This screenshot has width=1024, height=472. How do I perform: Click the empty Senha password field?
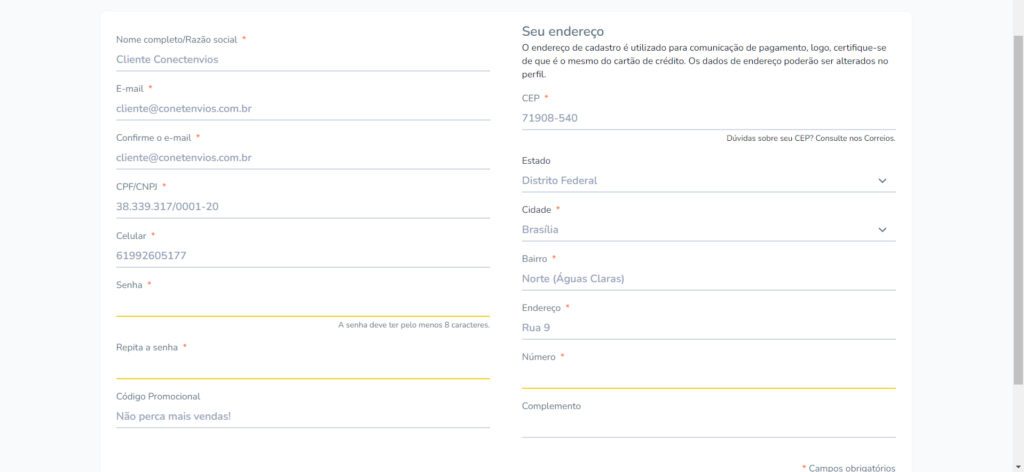(x=303, y=305)
